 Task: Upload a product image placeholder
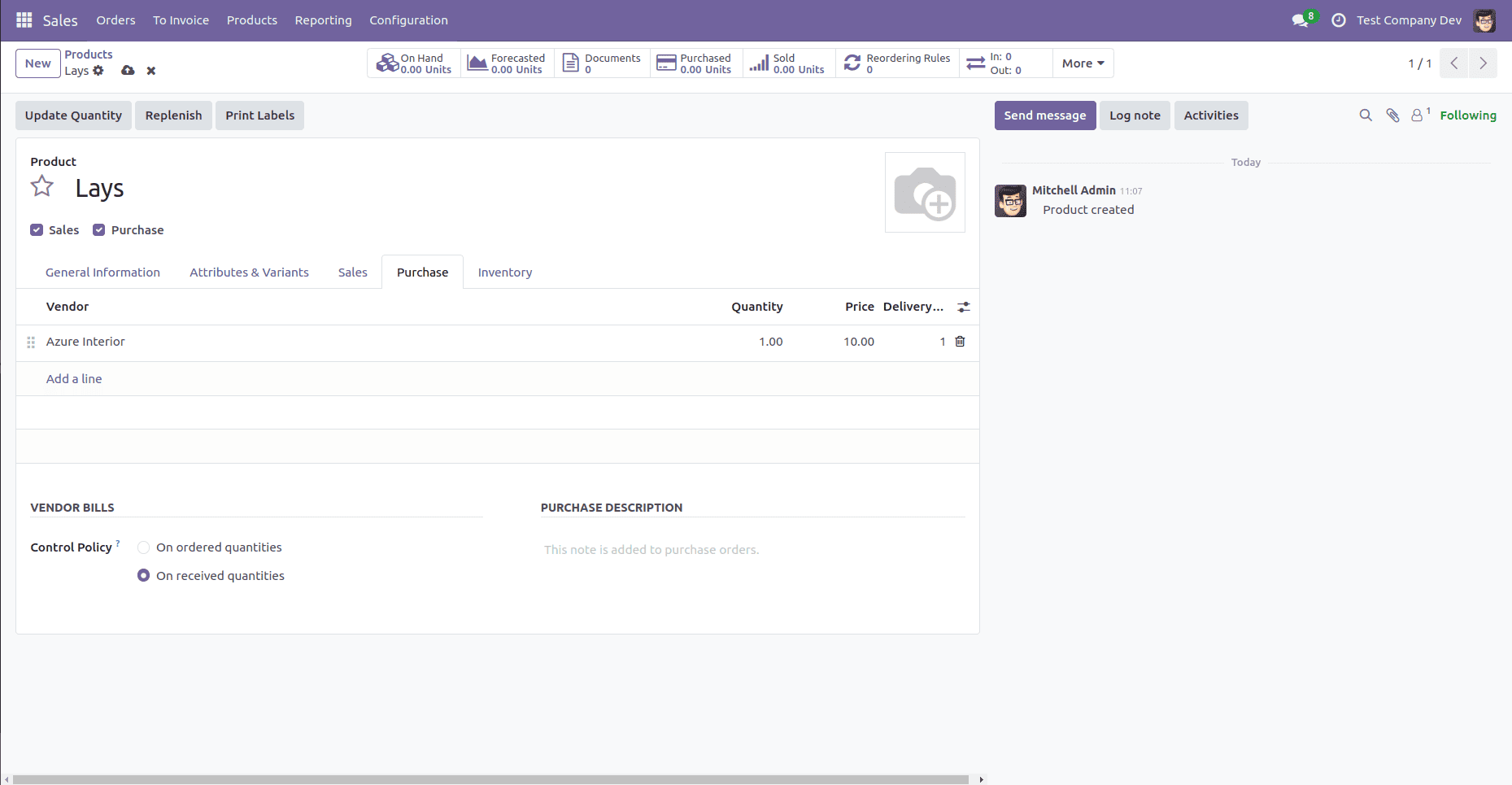925,193
